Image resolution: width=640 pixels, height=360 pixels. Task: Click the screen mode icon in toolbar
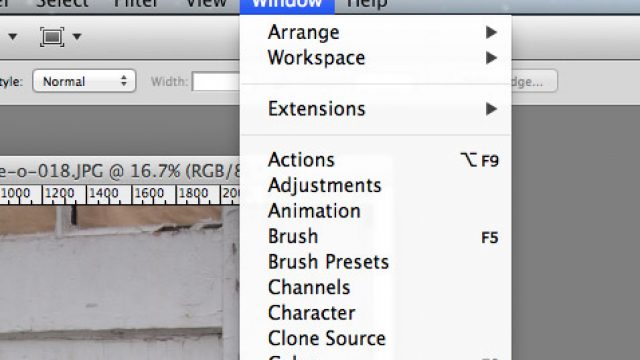(x=52, y=37)
